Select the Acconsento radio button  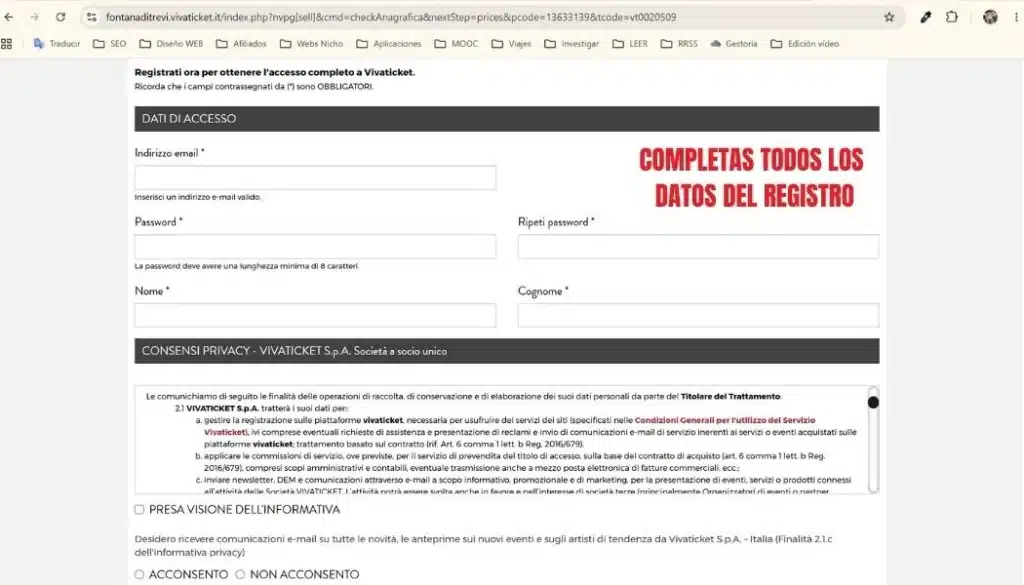[139, 575]
